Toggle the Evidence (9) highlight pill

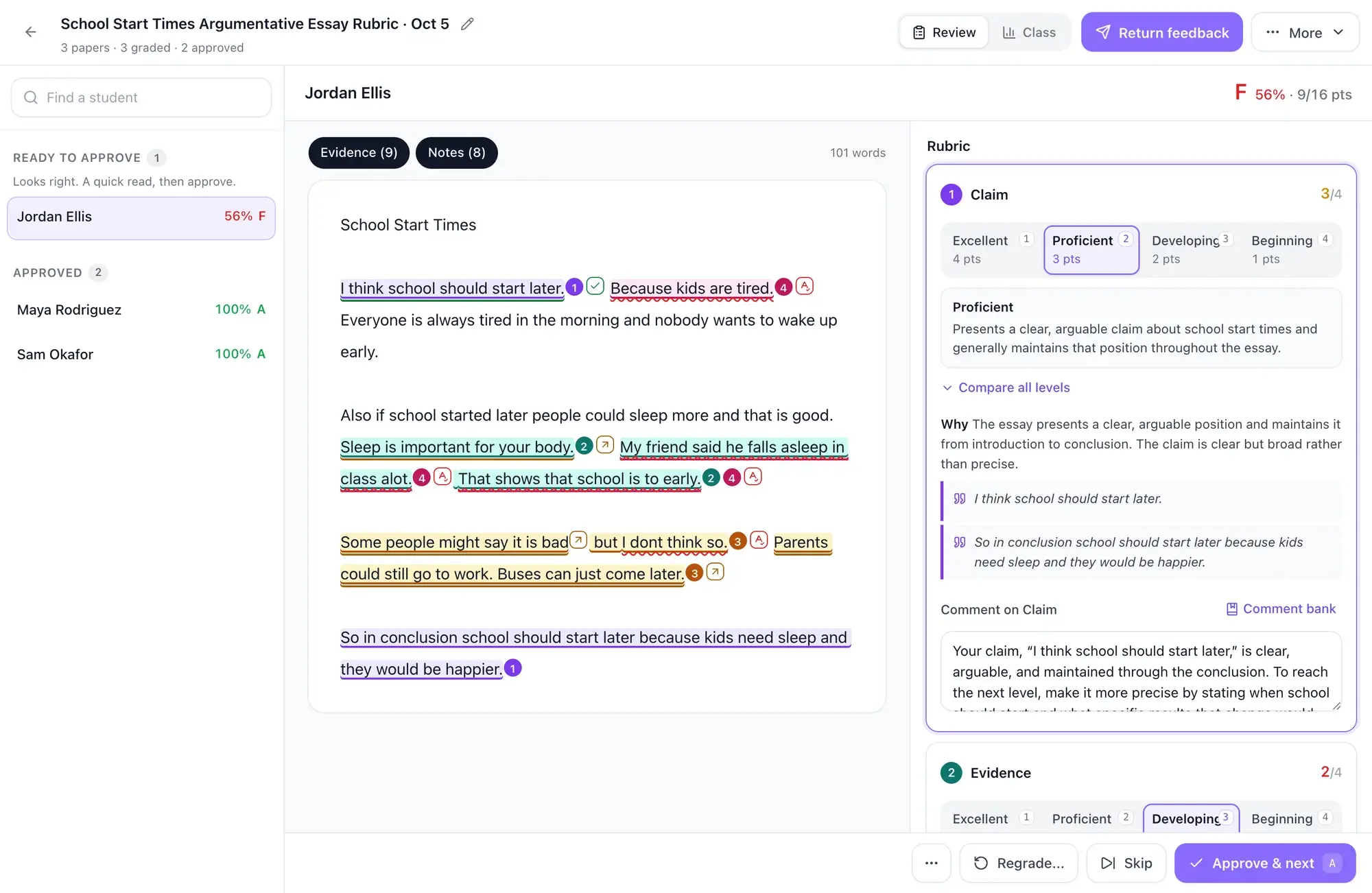(359, 152)
